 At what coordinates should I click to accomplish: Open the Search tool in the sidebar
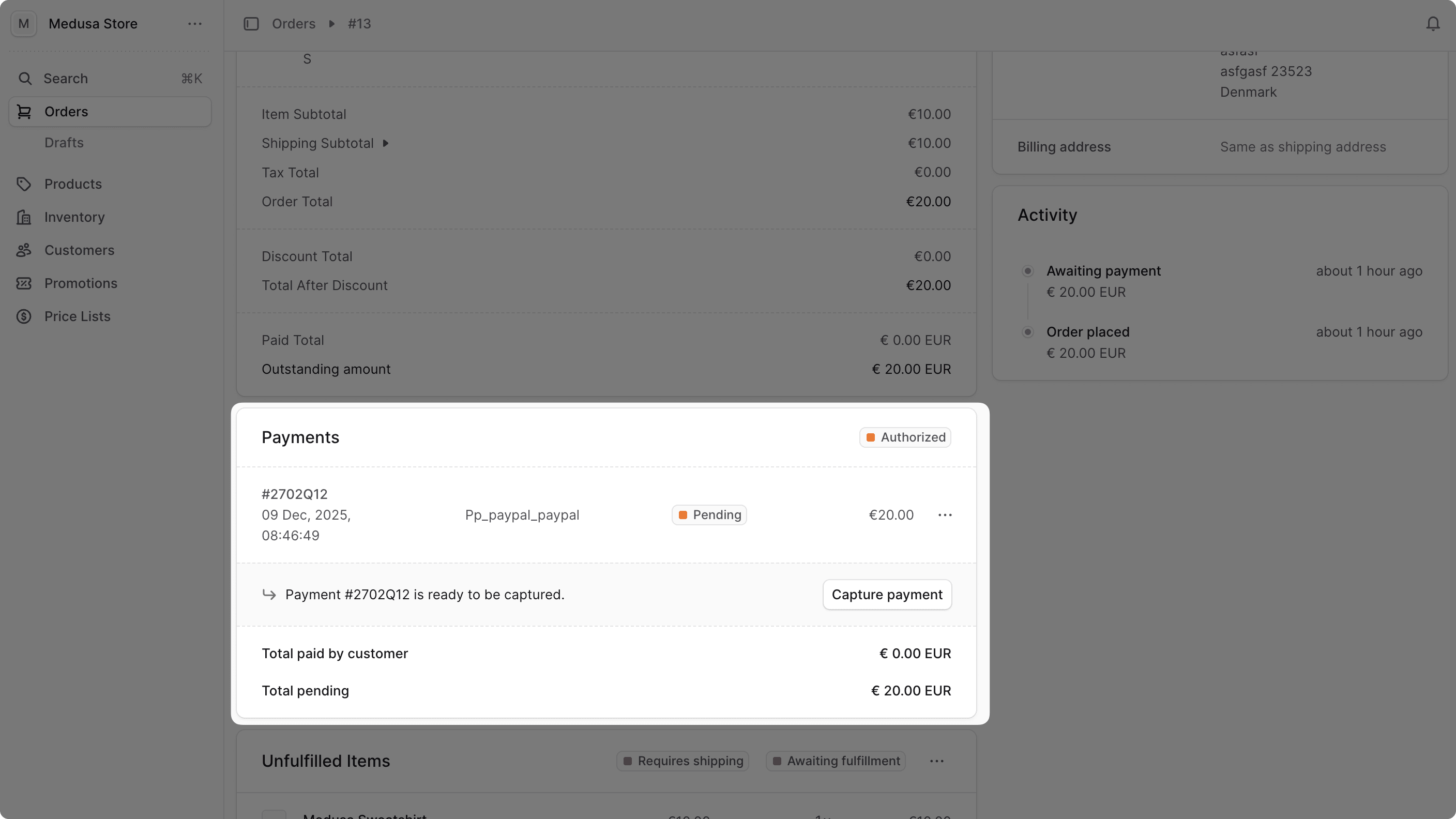pyautogui.click(x=65, y=78)
